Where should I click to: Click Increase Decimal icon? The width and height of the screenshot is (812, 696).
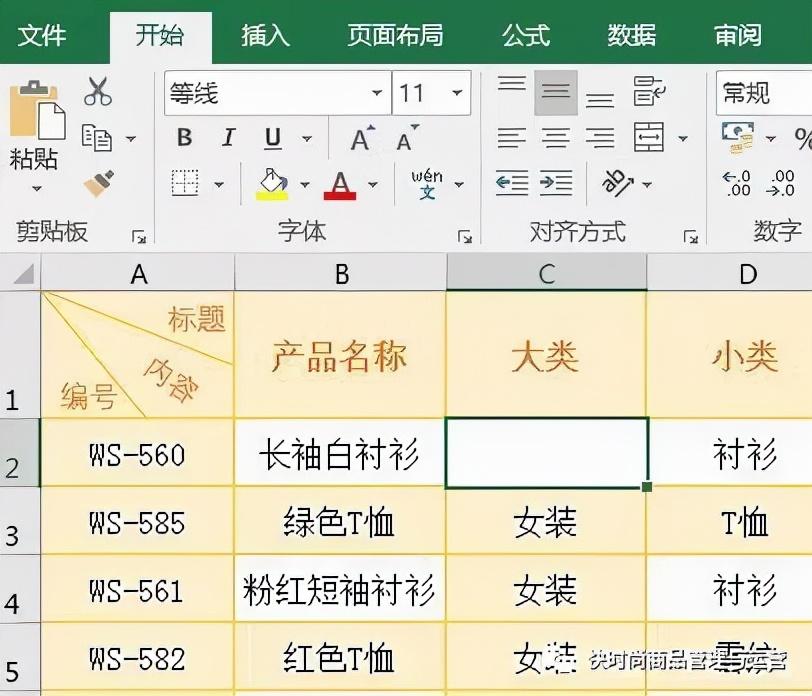[737, 183]
